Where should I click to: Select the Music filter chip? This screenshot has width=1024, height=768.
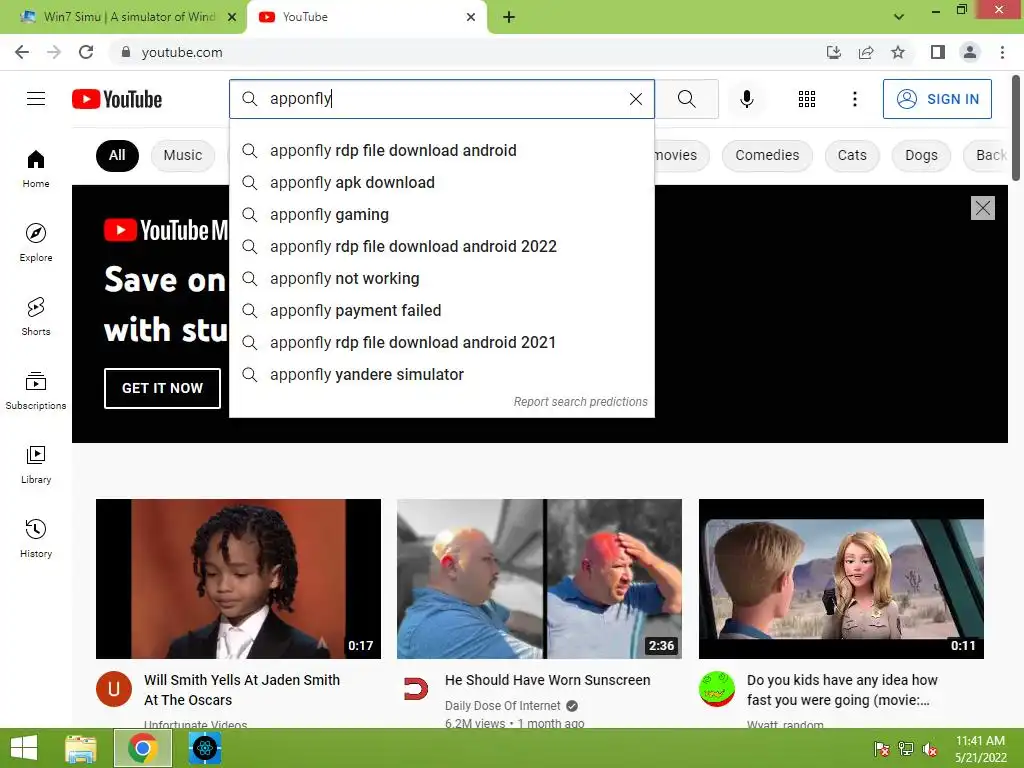click(x=183, y=155)
